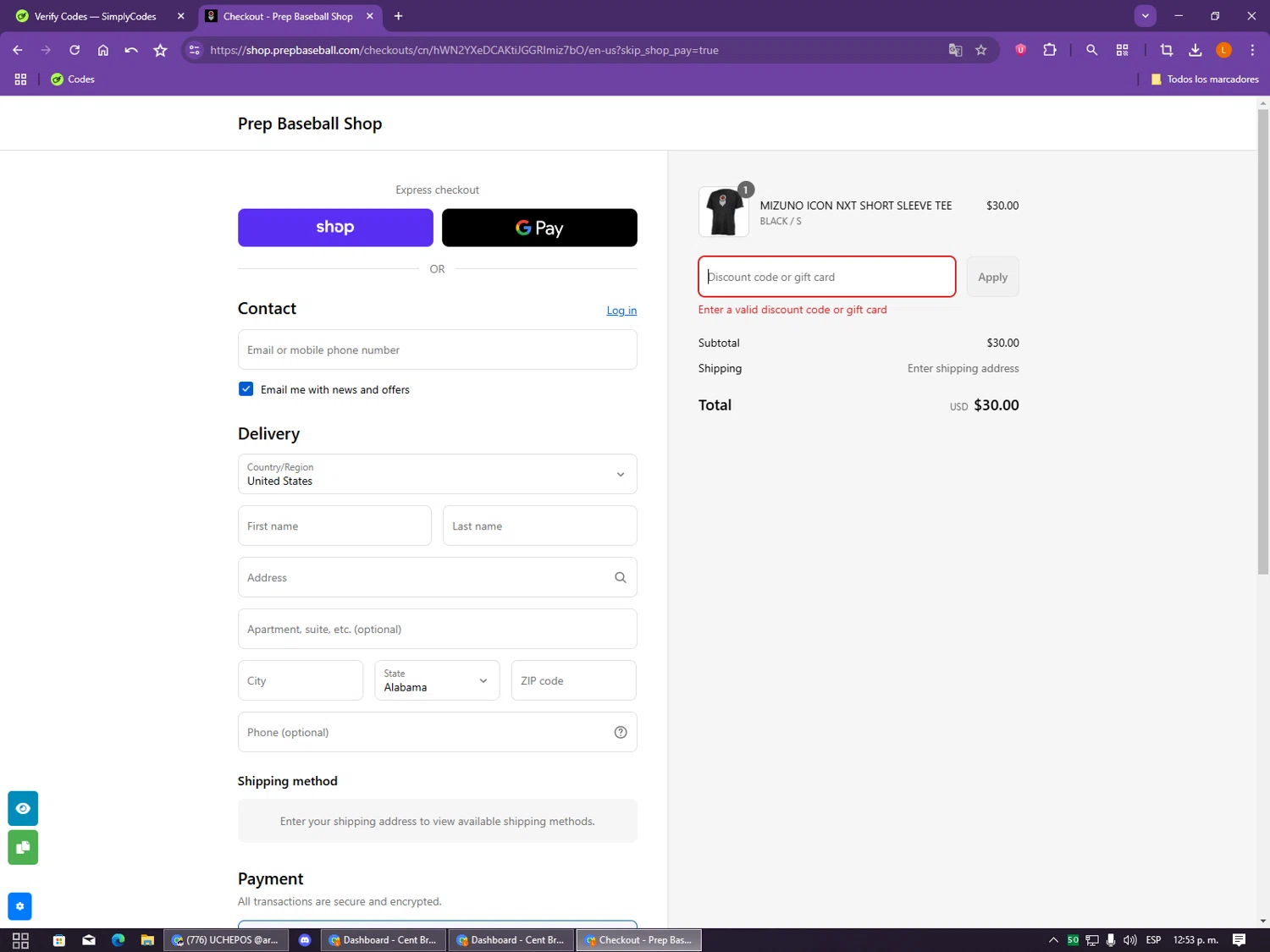This screenshot has height=952, width=1270.
Task: Open the Windows Start button
Action: click(21, 940)
